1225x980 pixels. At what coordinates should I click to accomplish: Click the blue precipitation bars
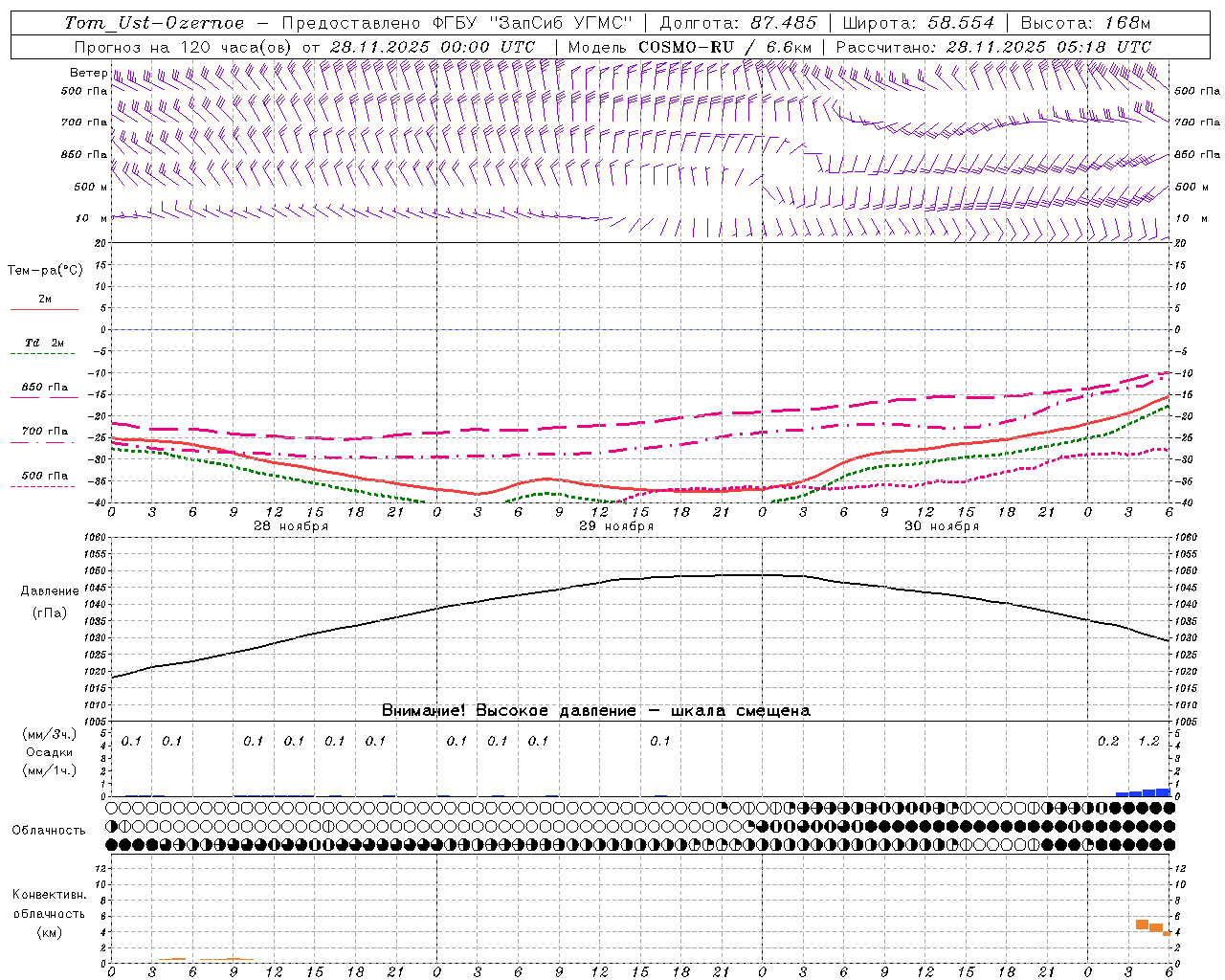(1143, 792)
